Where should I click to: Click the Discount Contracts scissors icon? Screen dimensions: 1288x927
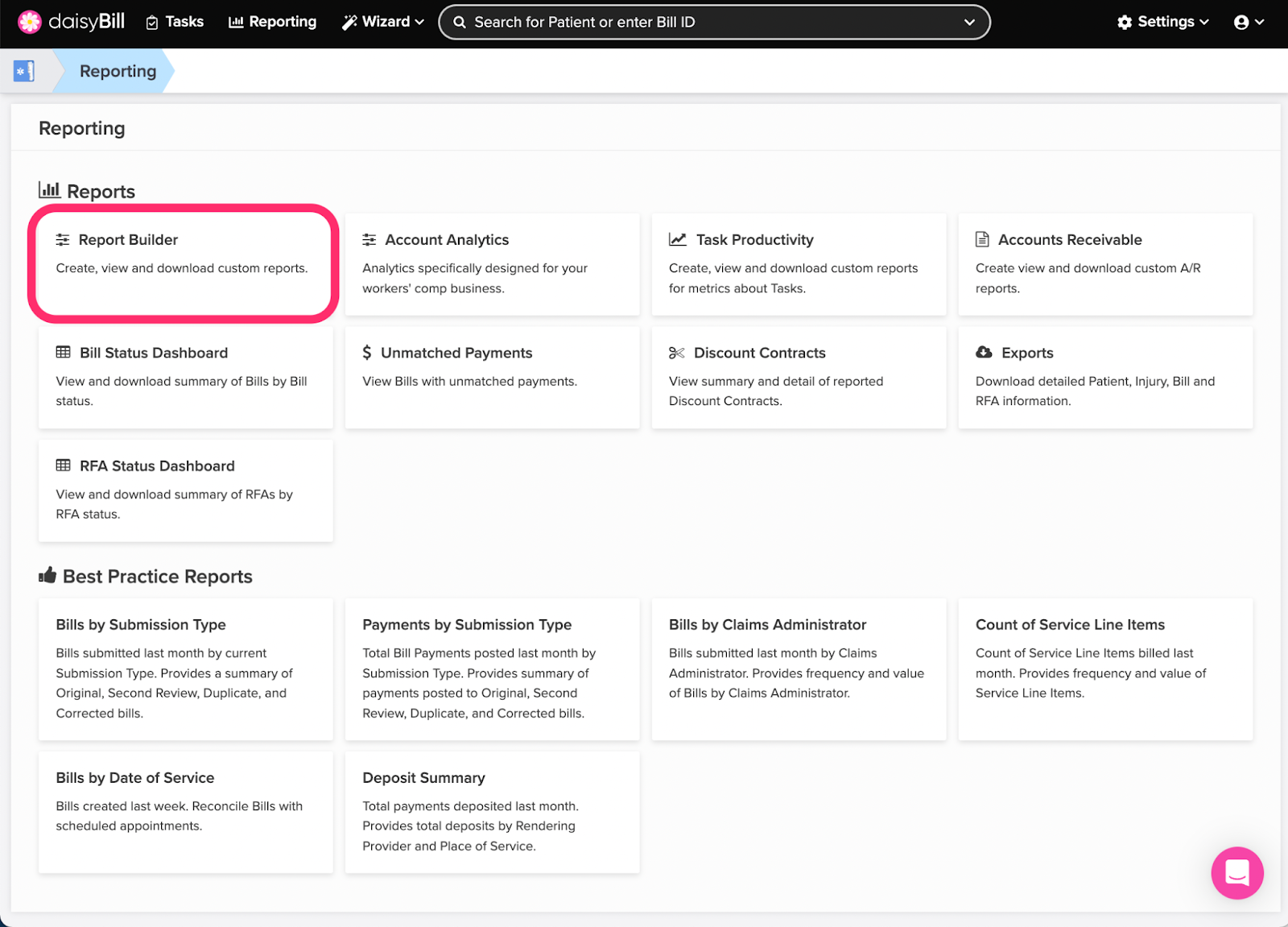tap(676, 352)
